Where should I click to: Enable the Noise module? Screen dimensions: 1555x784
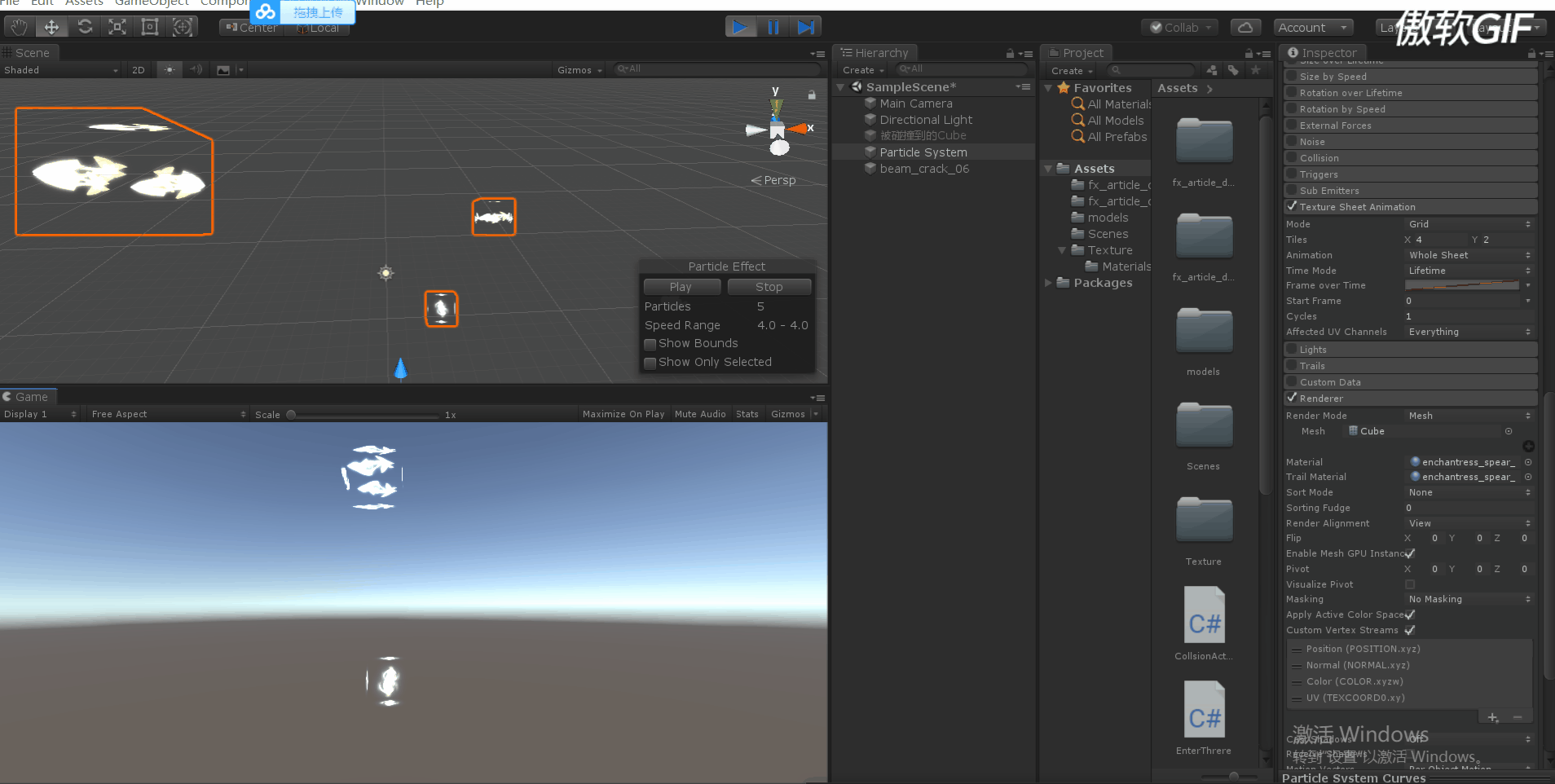1292,142
